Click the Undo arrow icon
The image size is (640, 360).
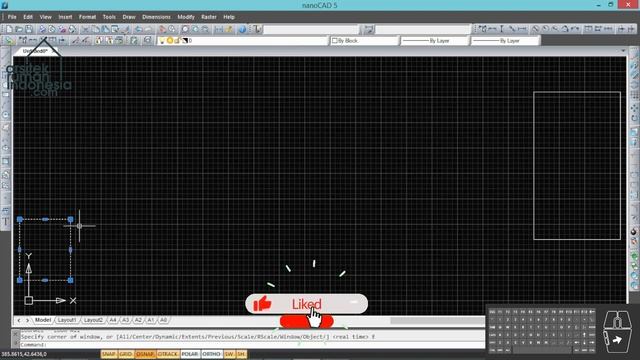138,29
